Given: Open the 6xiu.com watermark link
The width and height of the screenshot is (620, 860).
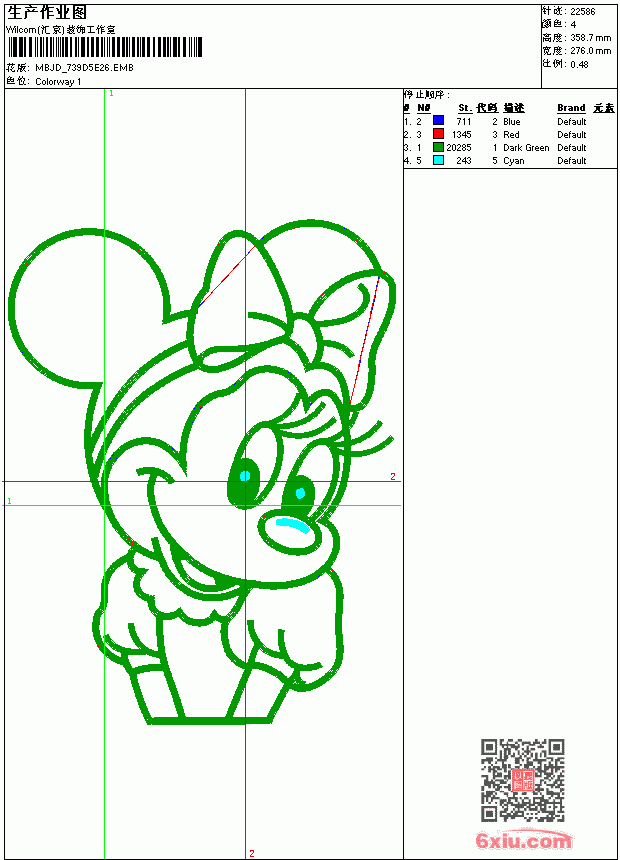Looking at the screenshot, I should (x=523, y=840).
